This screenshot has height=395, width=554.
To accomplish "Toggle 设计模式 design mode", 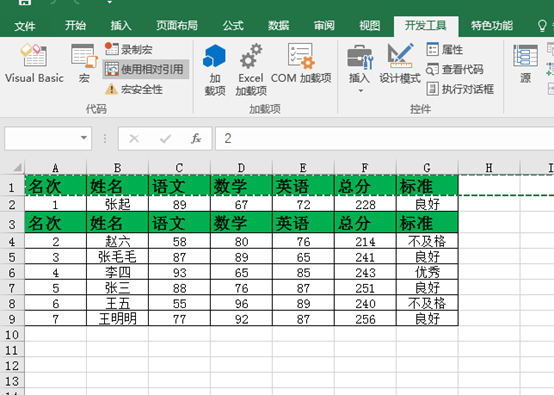I will point(400,64).
